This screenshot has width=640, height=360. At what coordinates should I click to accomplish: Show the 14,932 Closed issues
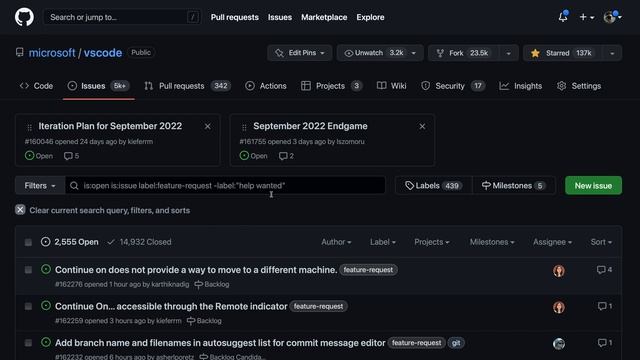tap(139, 242)
